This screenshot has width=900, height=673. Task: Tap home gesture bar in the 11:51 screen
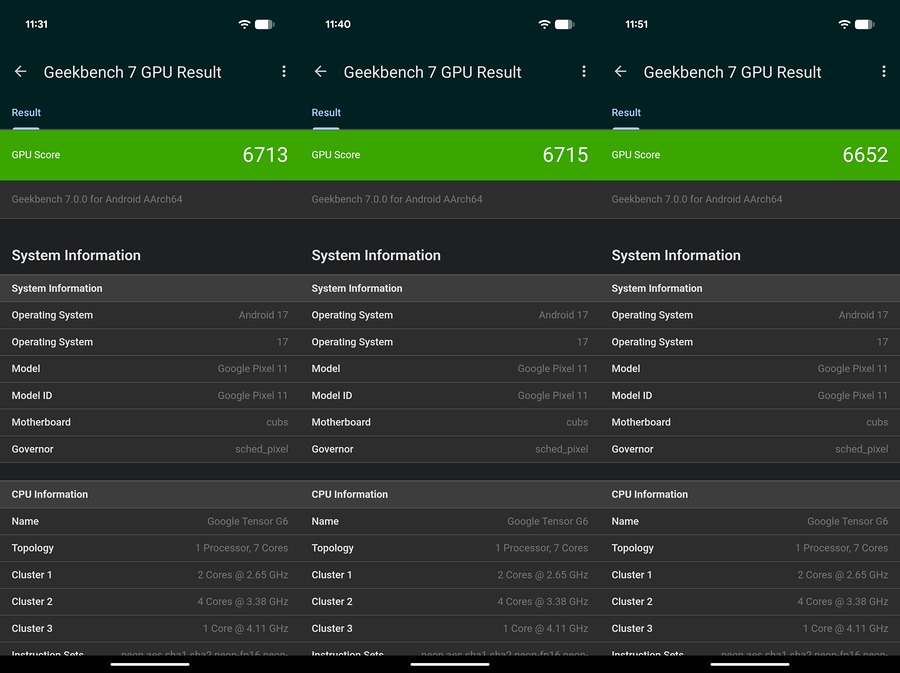coord(750,664)
